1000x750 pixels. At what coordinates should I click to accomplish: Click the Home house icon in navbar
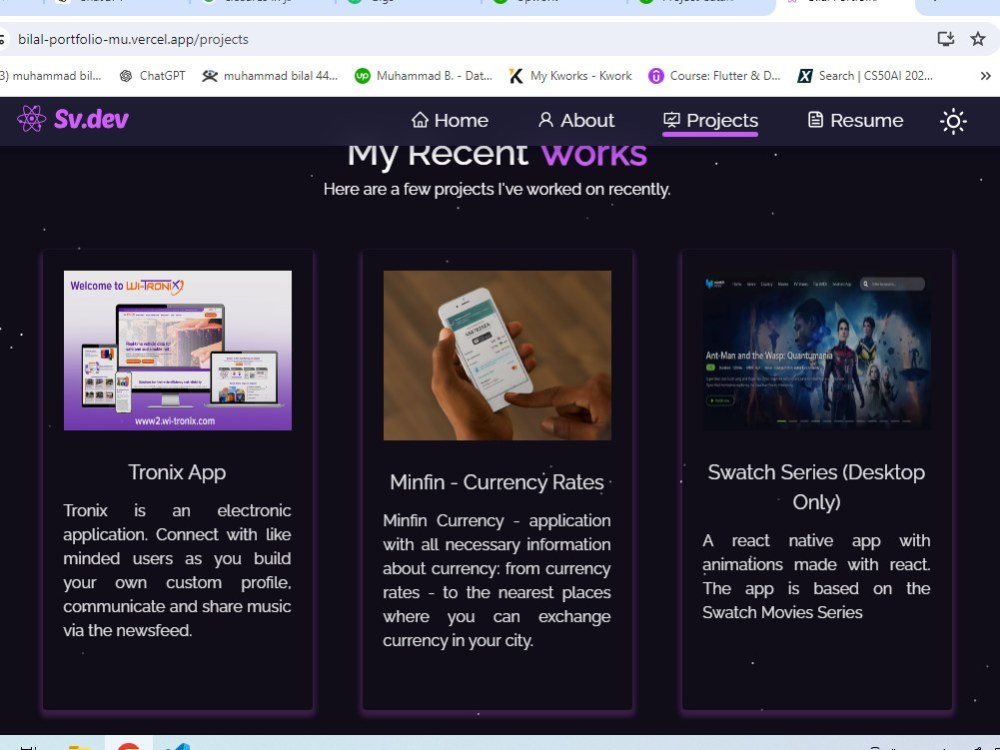coord(420,119)
